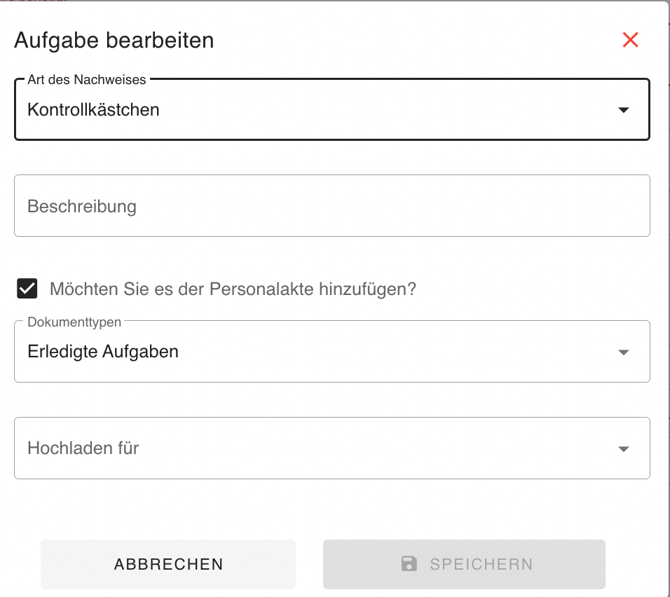Click the selected value Kontrollkästchen

click(x=93, y=110)
